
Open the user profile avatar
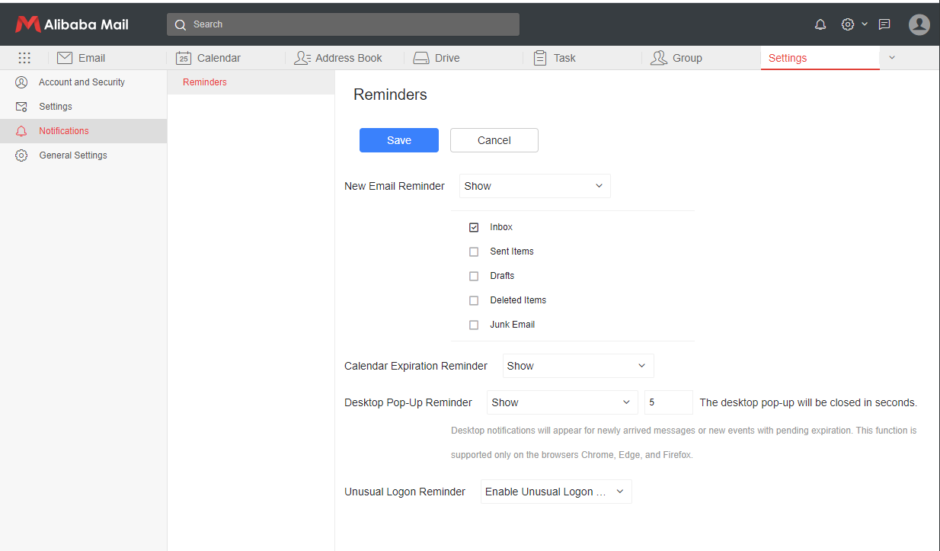[x=919, y=25]
